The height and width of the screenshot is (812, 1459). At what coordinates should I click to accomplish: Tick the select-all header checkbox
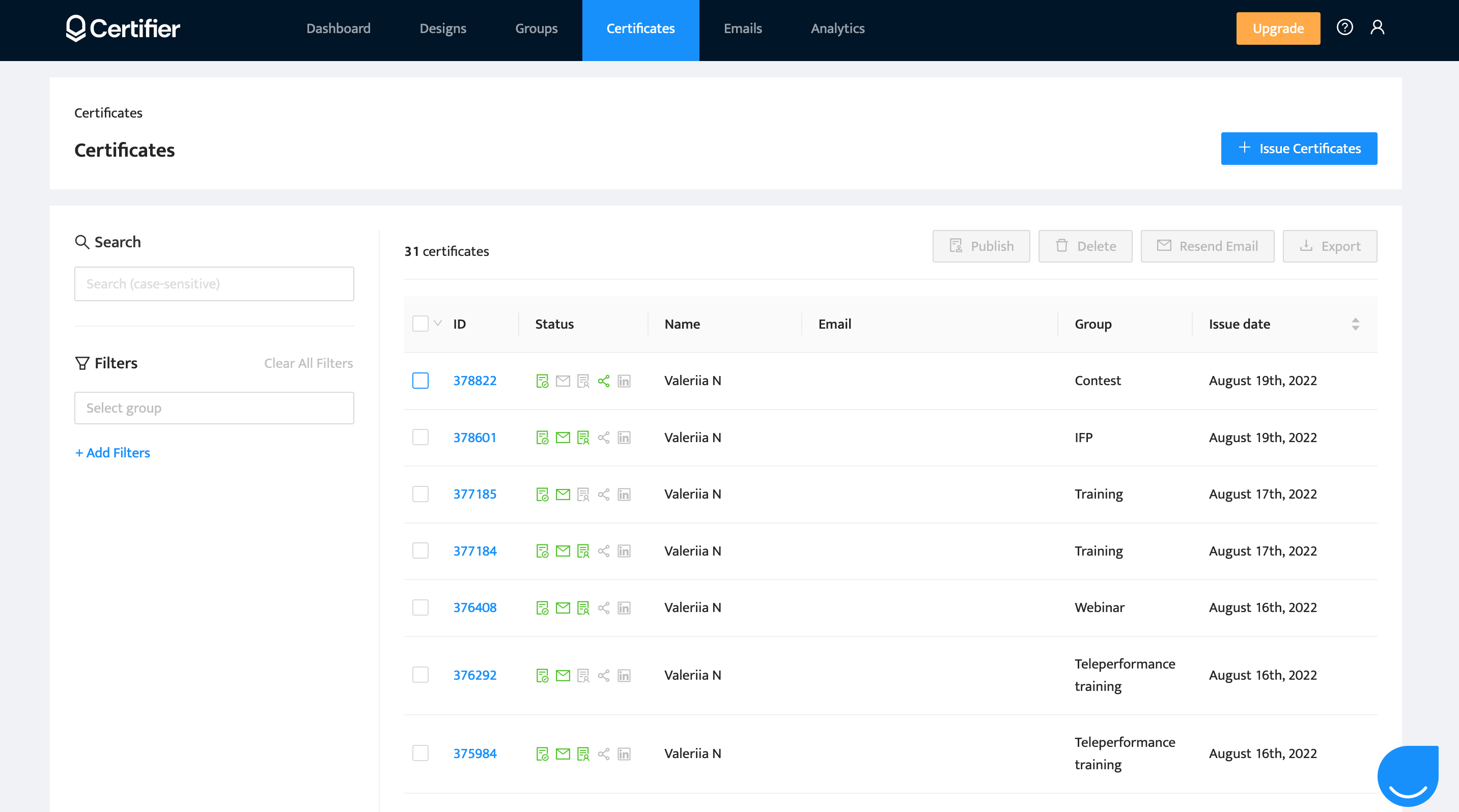420,324
